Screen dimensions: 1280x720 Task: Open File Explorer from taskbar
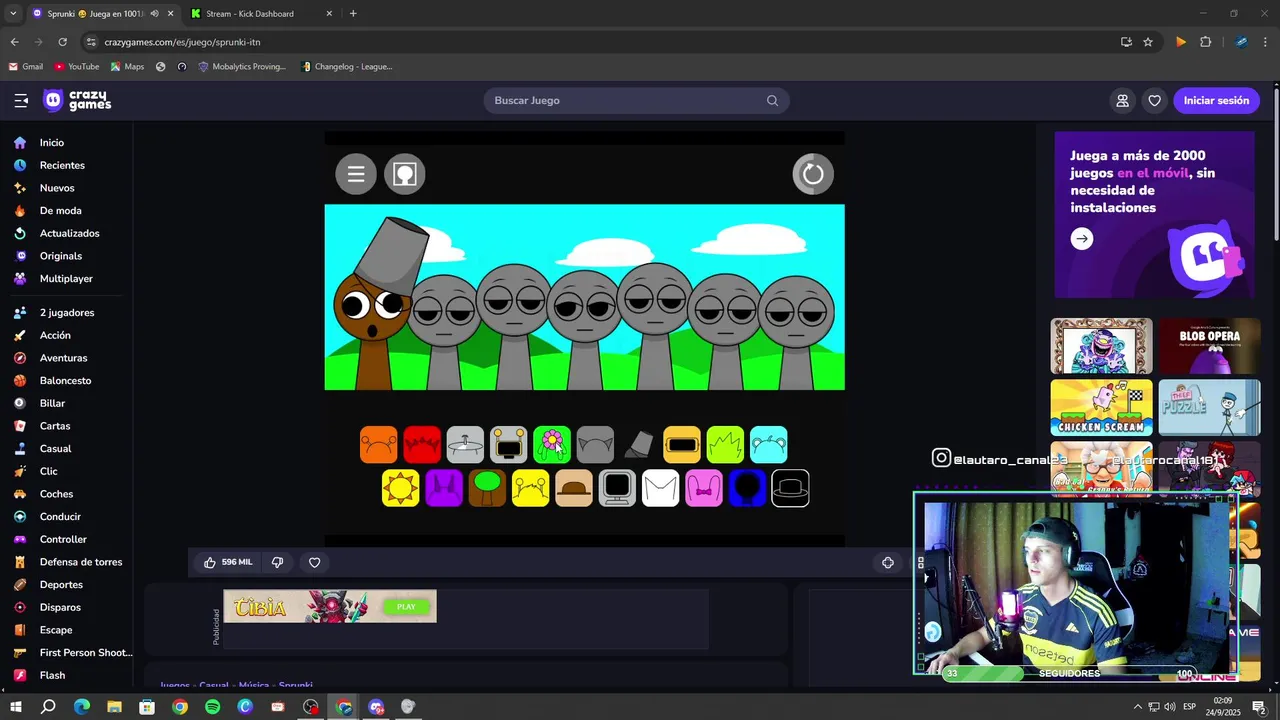tap(113, 707)
